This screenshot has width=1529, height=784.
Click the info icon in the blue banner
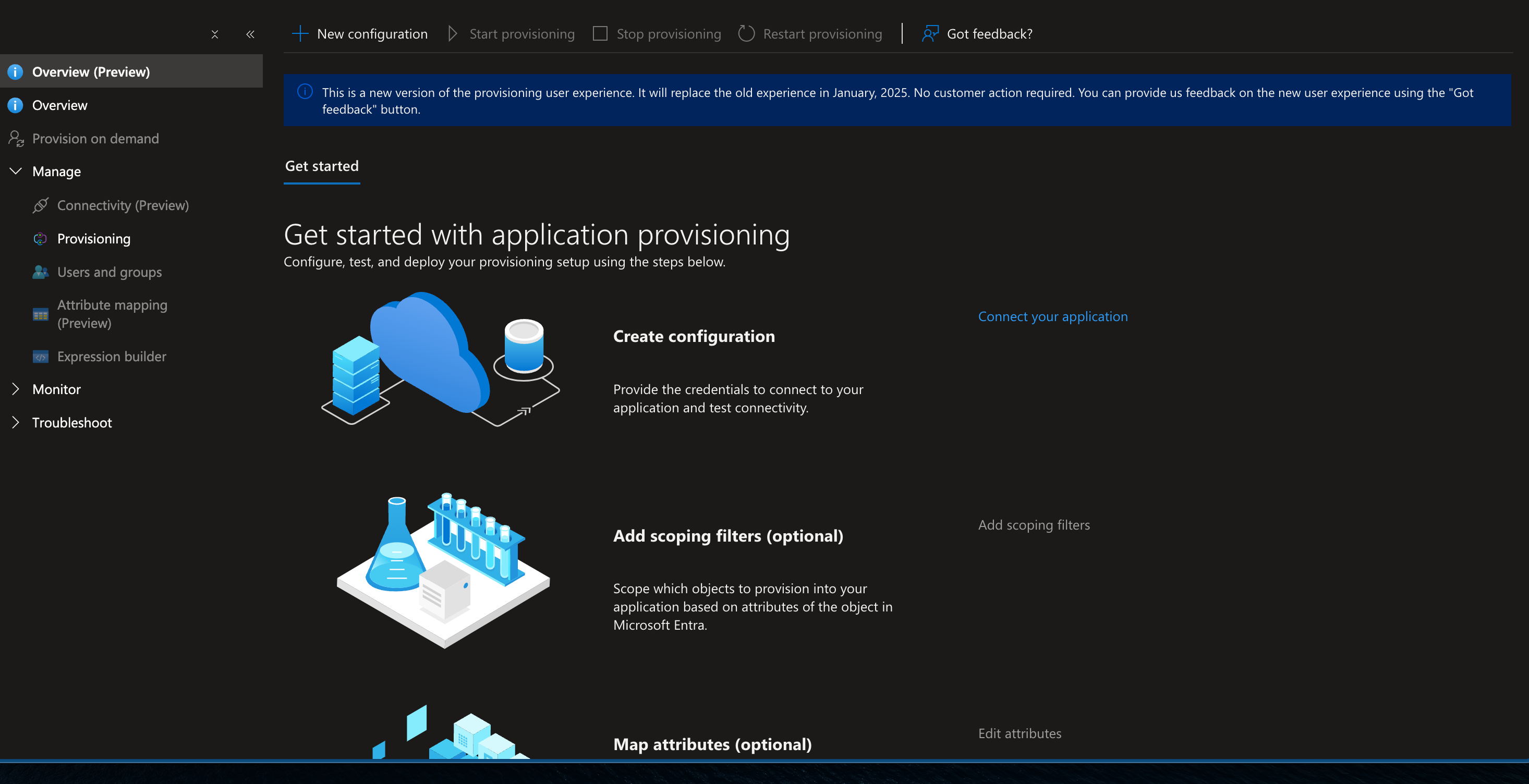305,92
